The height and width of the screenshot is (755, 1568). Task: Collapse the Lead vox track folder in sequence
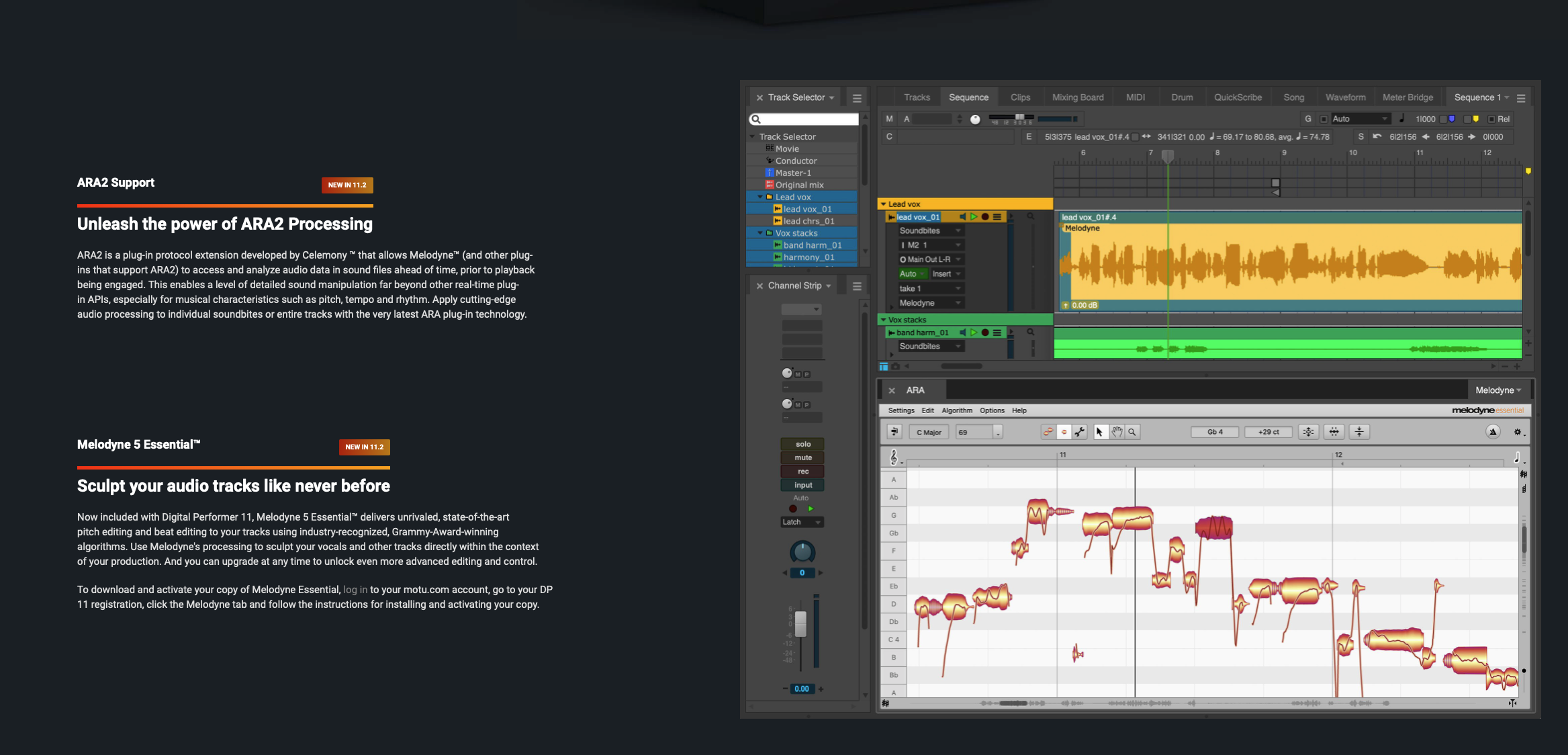pyautogui.click(x=884, y=204)
